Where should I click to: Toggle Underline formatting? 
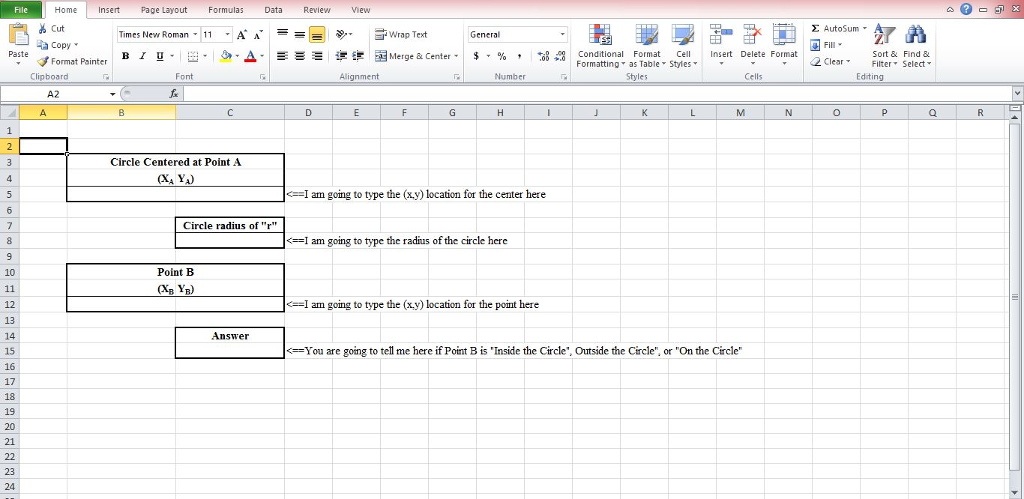click(x=160, y=57)
